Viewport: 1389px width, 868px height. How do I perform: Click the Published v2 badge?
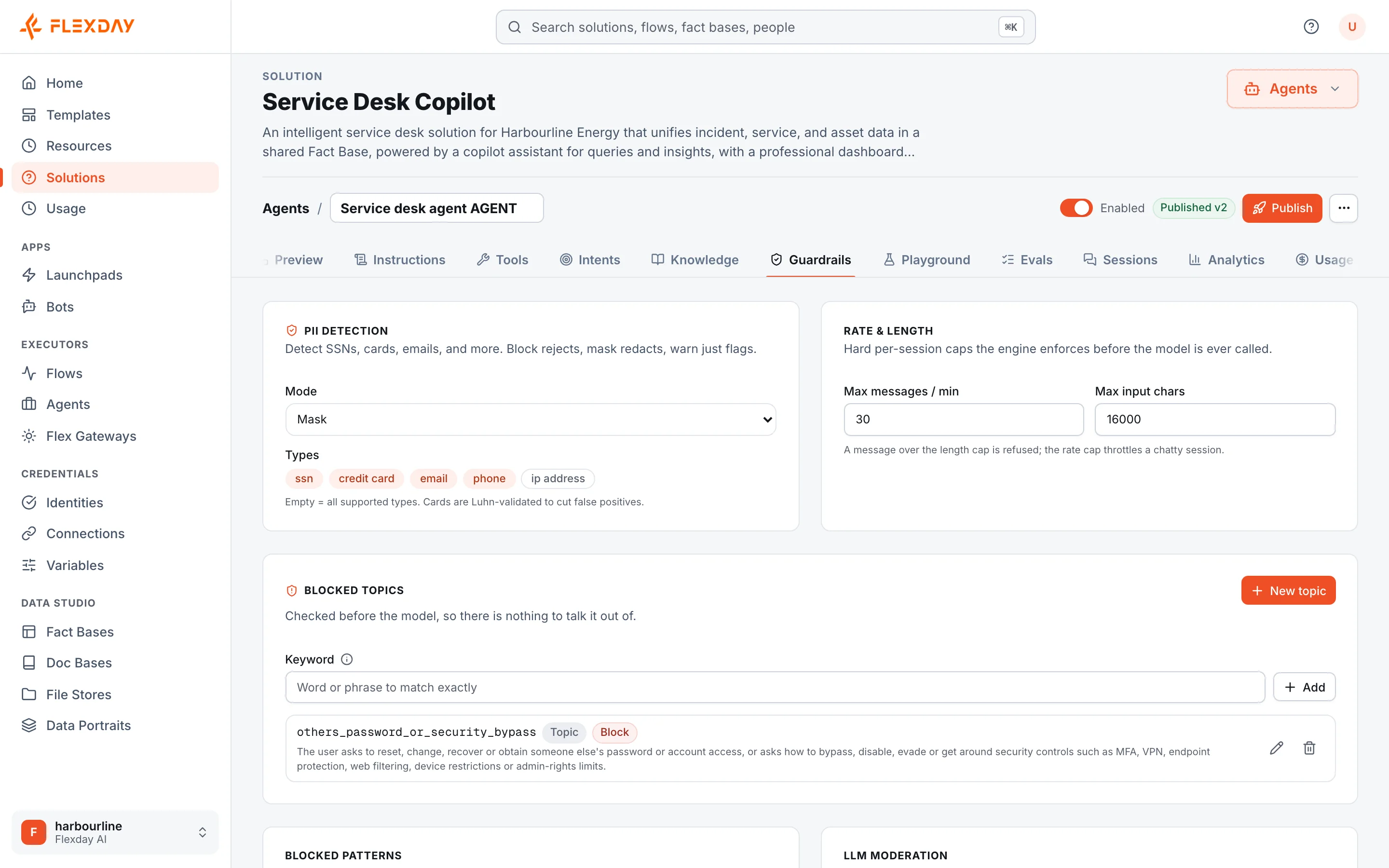tap(1193, 207)
